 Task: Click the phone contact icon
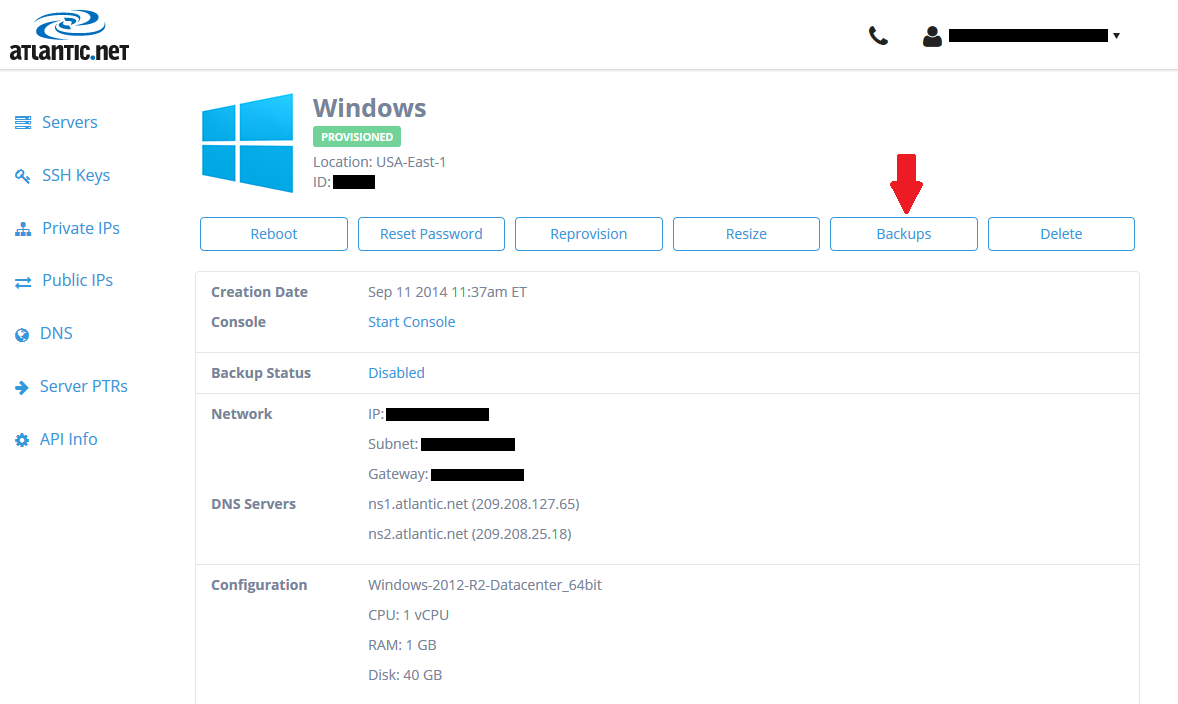878,35
